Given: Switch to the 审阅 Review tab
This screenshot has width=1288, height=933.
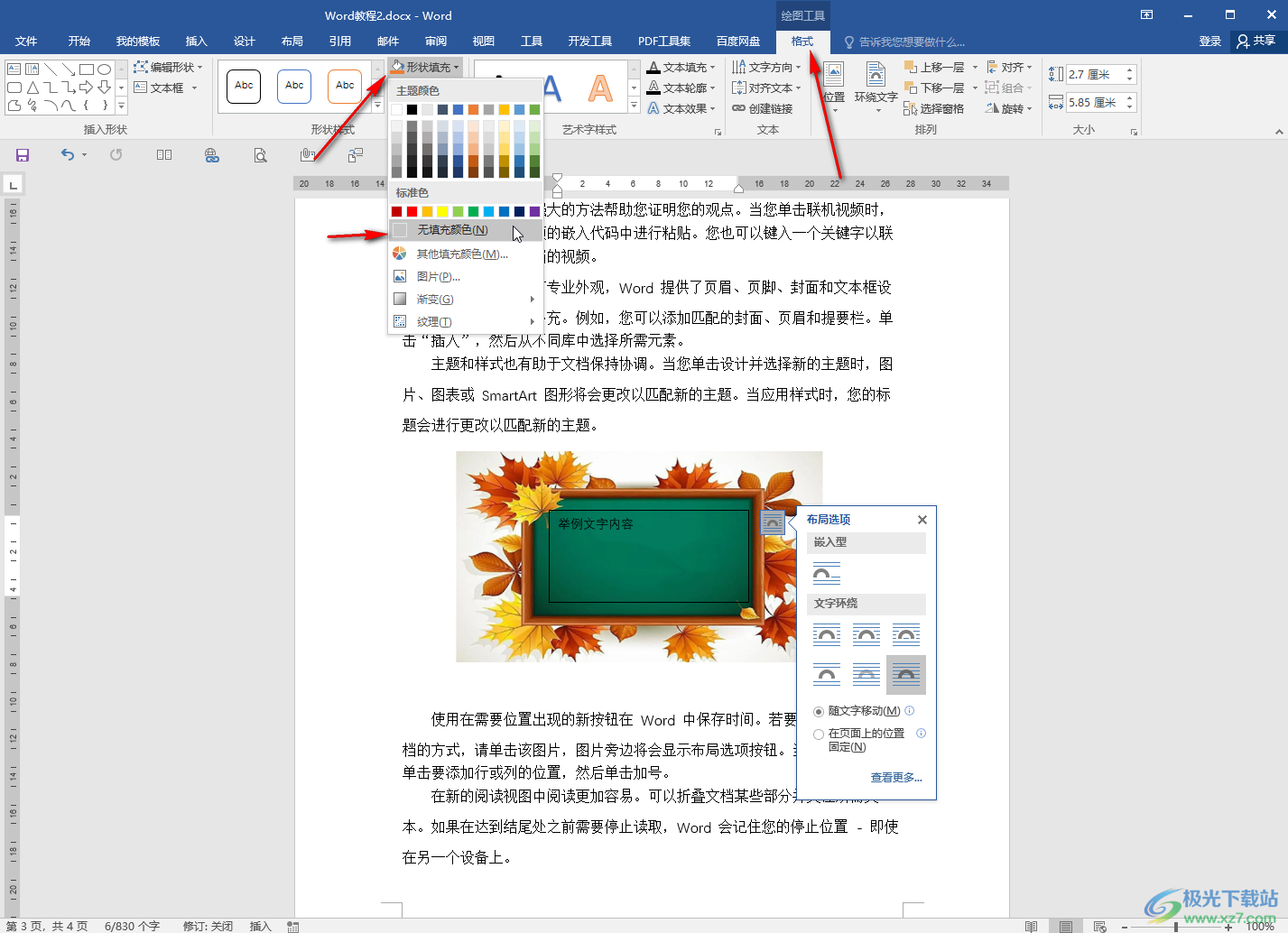Looking at the screenshot, I should coord(436,42).
